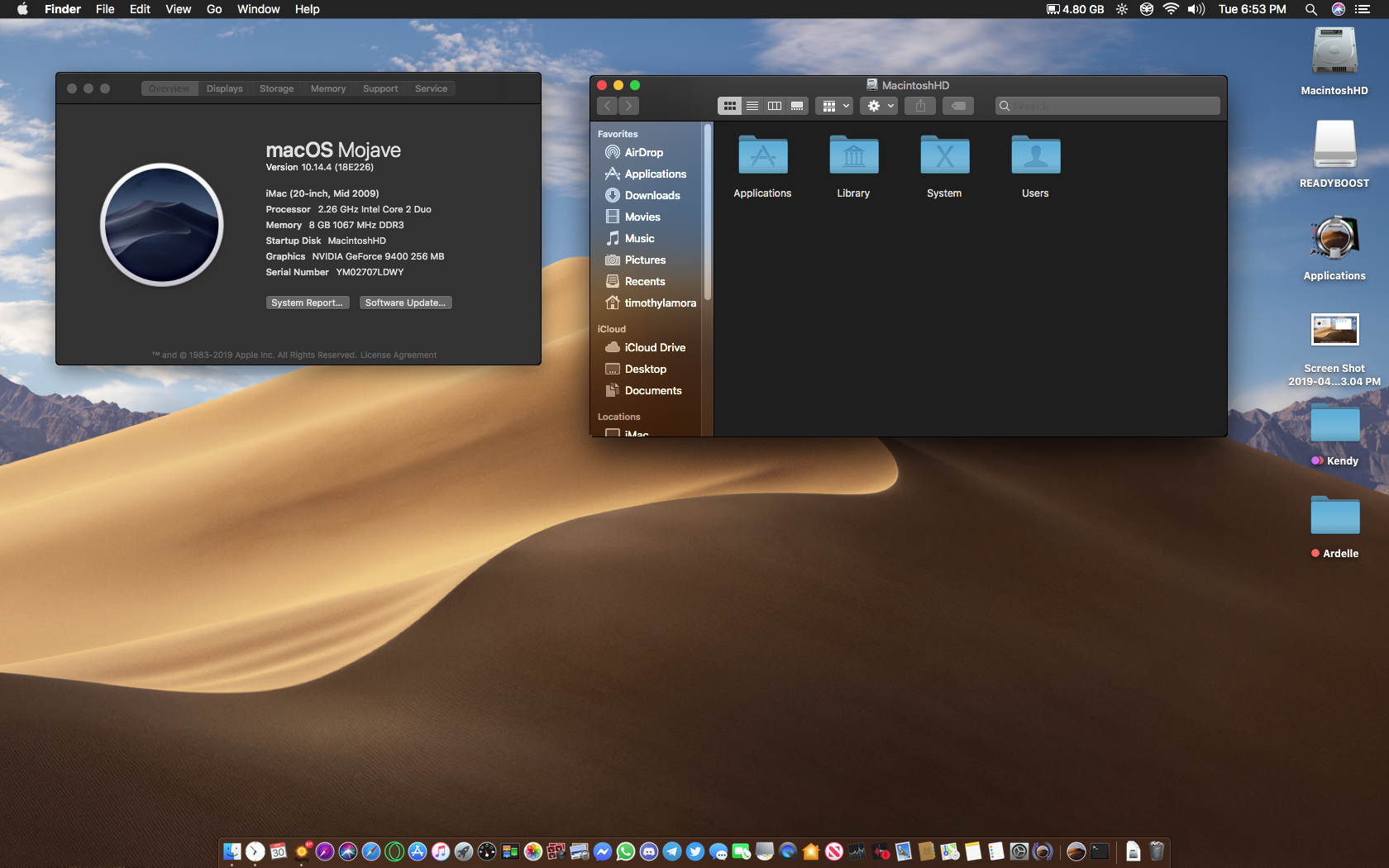Open Terminal from the Dock
The width and height of the screenshot is (1389, 868).
tap(1100, 851)
